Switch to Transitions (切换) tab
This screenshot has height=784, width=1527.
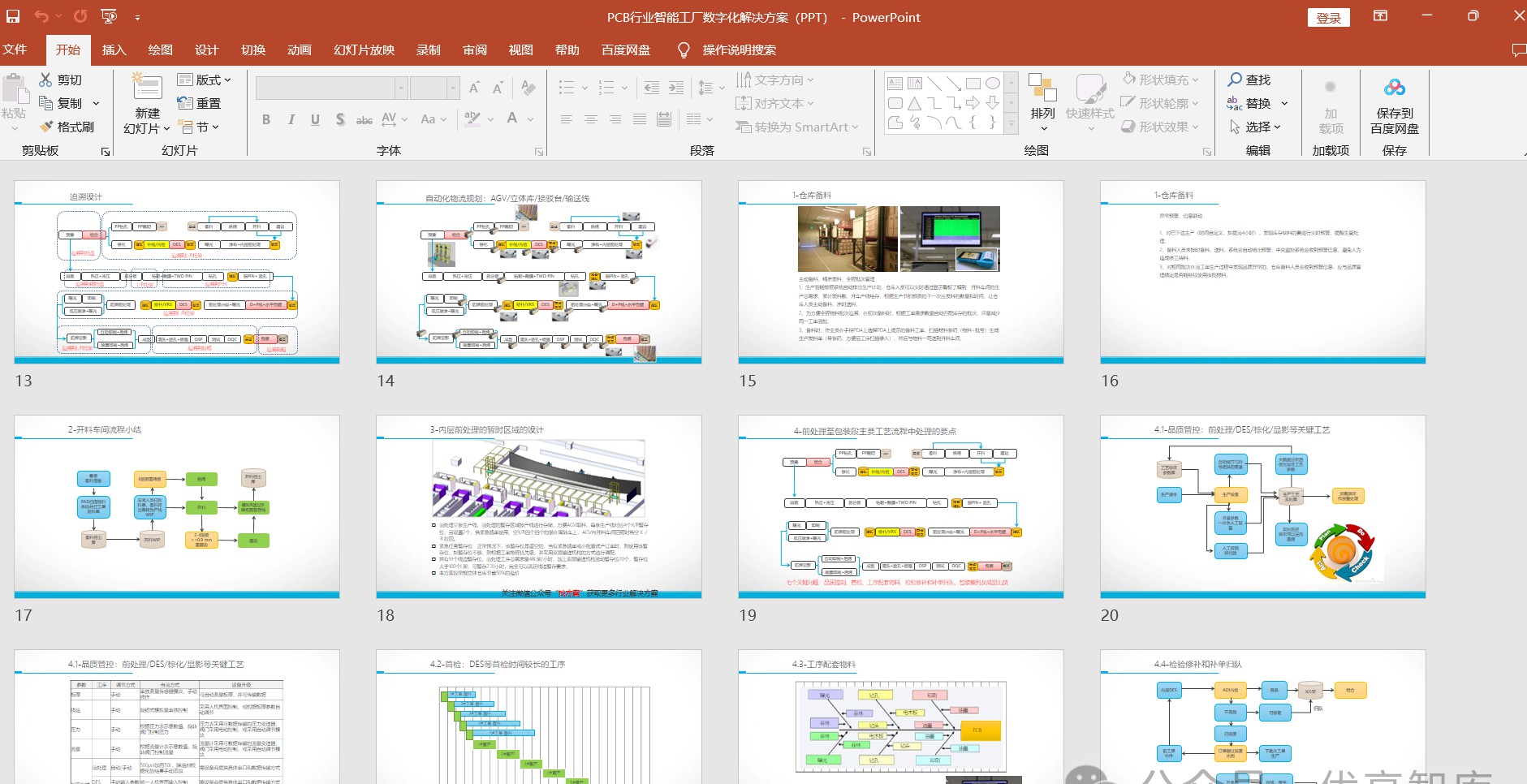point(253,50)
